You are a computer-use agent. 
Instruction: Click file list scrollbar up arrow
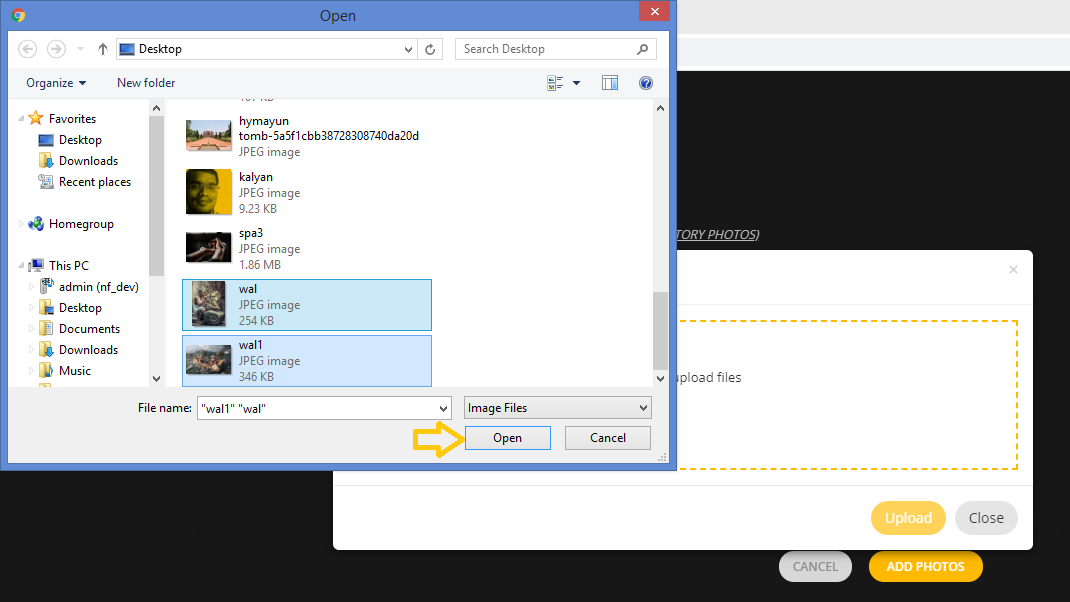[660, 109]
